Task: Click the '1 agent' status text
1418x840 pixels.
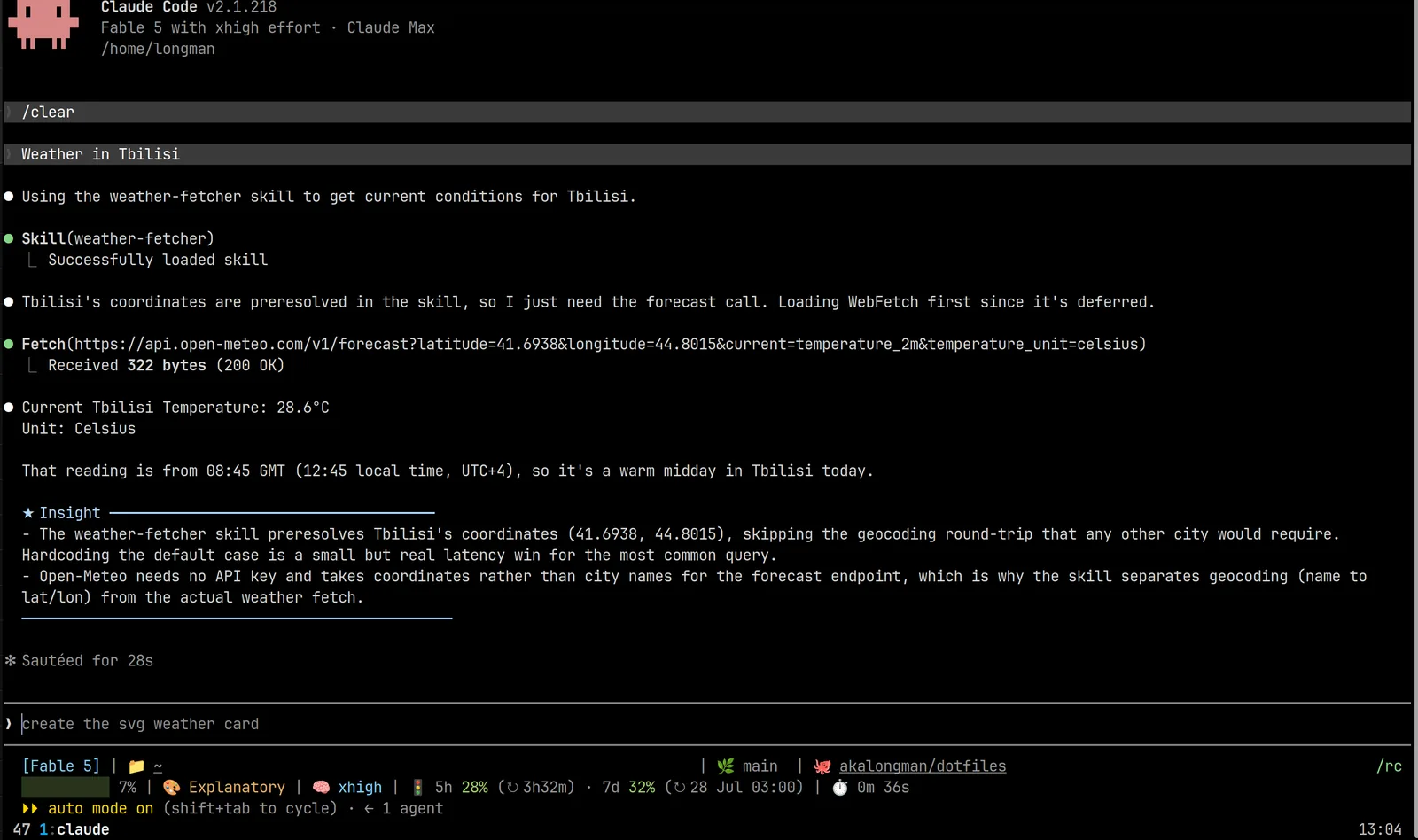Action: [x=412, y=809]
